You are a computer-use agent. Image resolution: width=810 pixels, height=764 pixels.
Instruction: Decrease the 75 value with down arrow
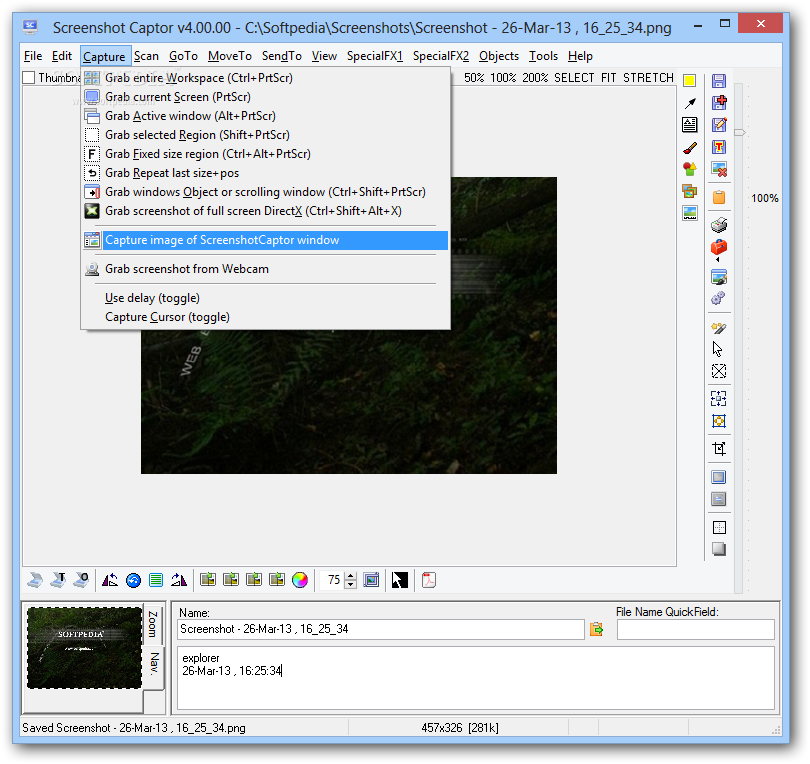click(x=350, y=585)
